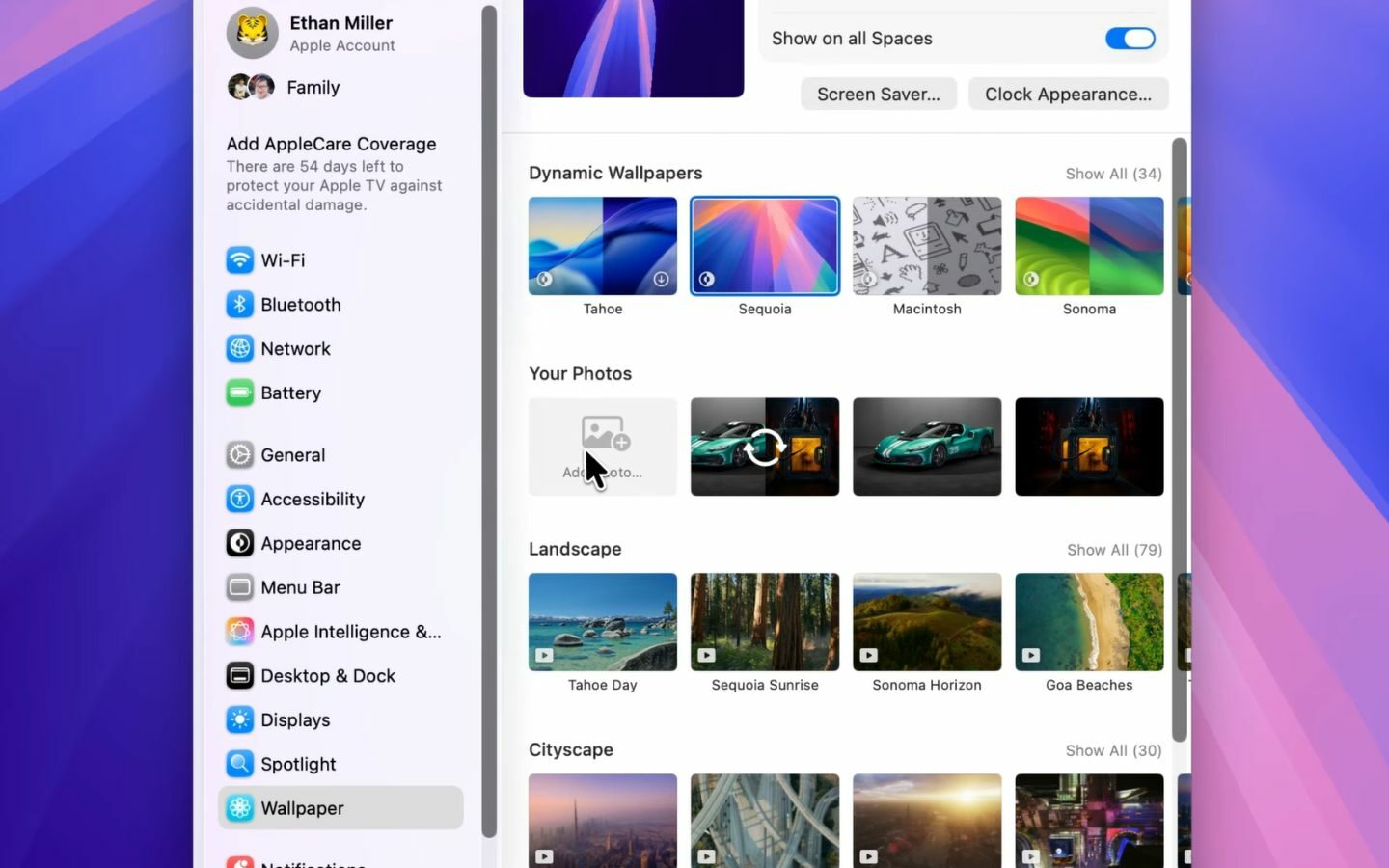Select the Network globe icon
Viewport: 1389px width, 868px height.
(240, 349)
